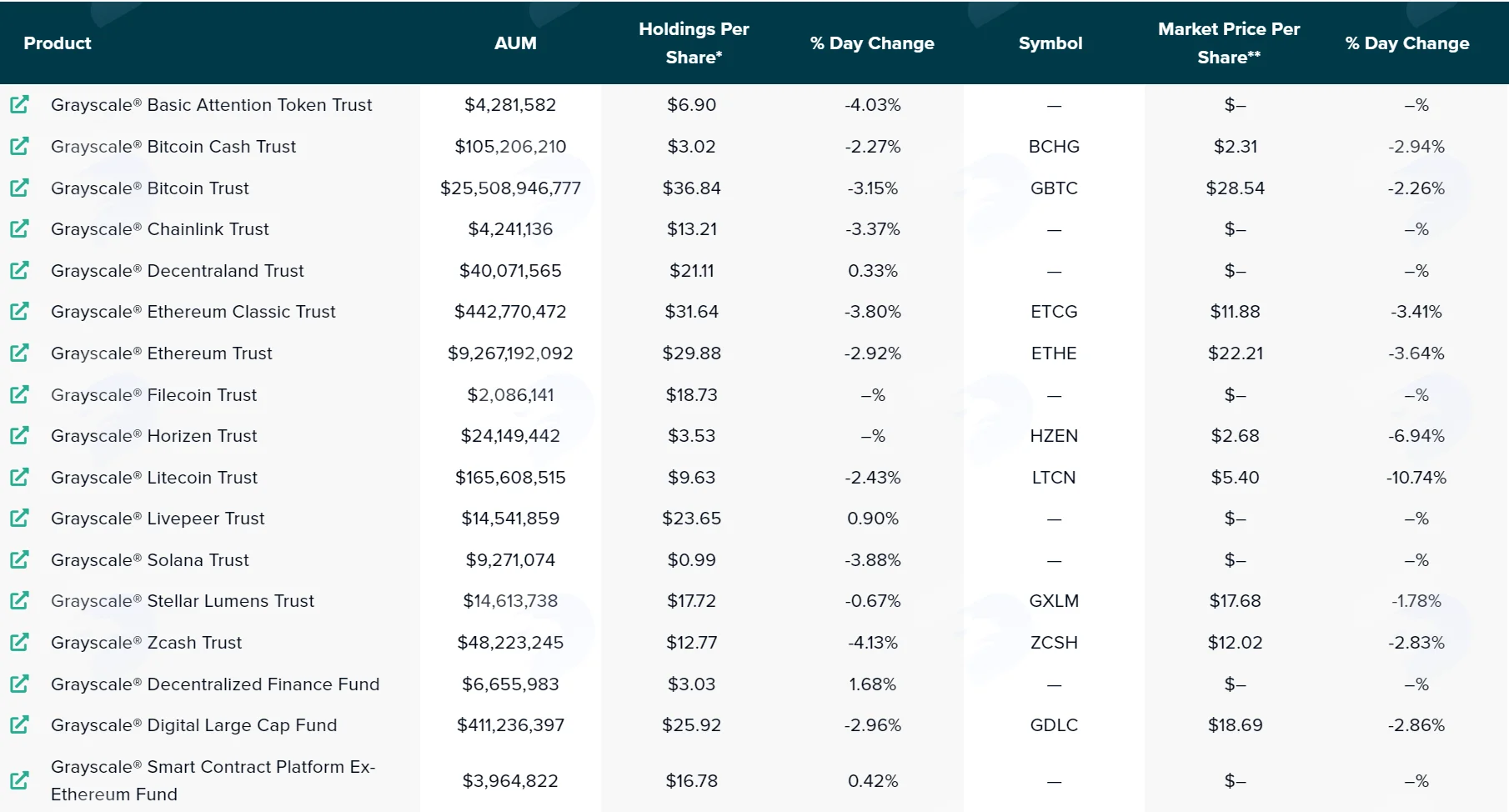
Task: Open the Grayscale Decentraland Trust product link
Action: coord(178,271)
